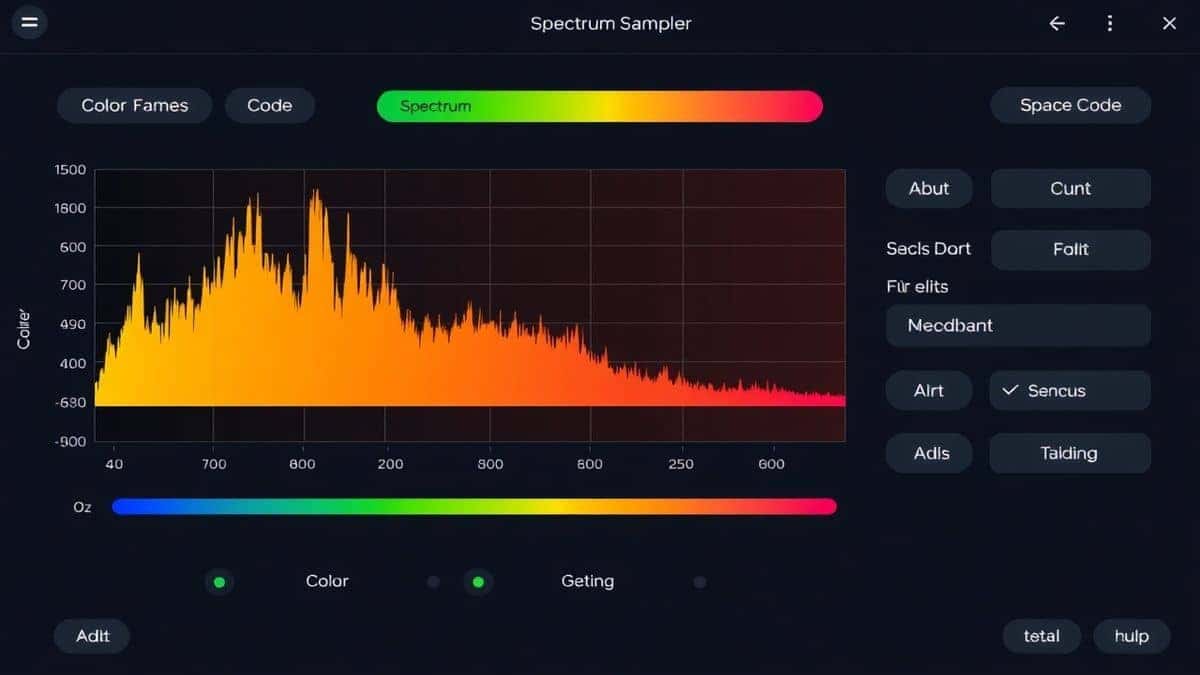Click the Folit button
This screenshot has height=675, width=1200.
[1070, 249]
